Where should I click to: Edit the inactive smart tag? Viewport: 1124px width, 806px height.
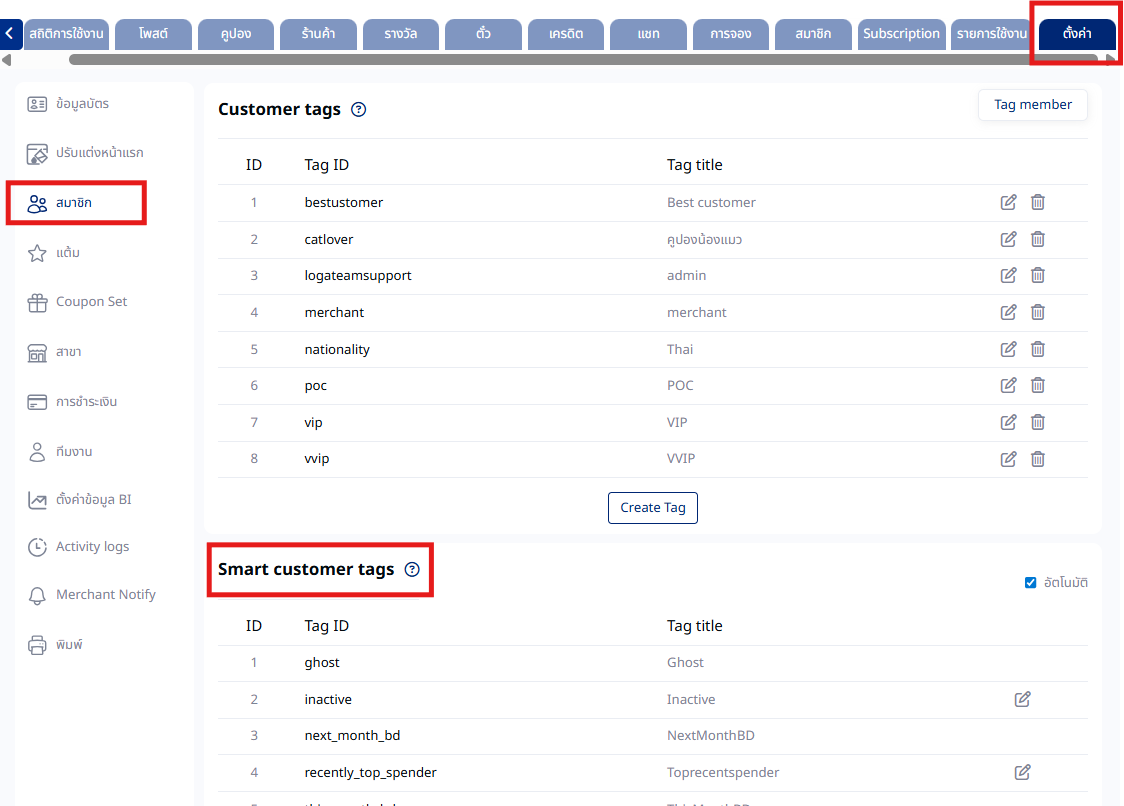click(x=1022, y=699)
